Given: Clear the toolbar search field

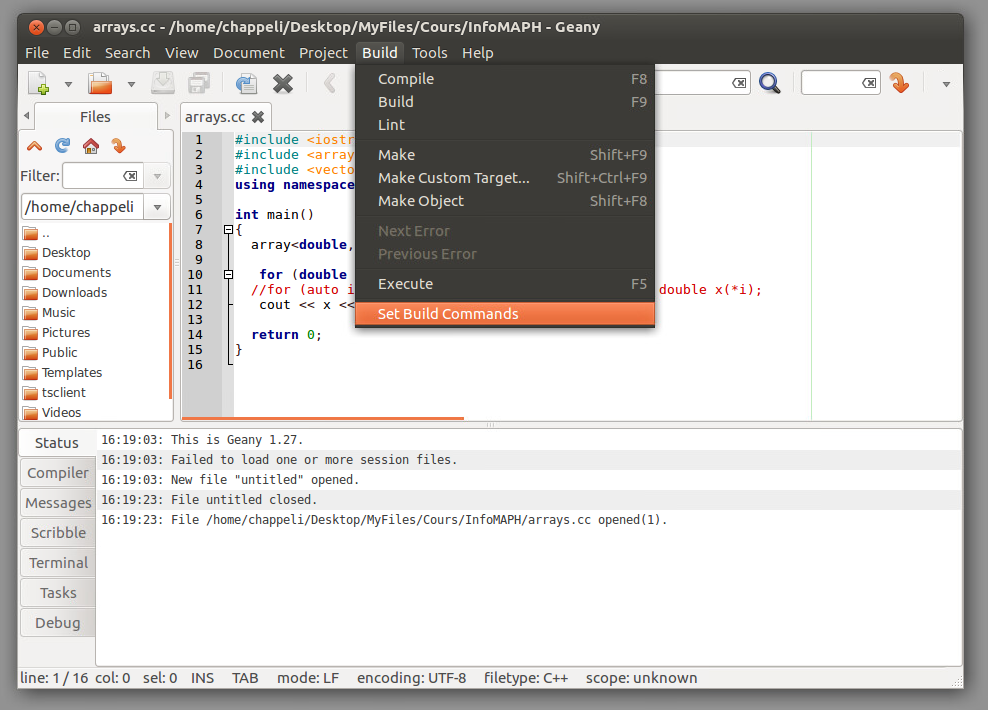Looking at the screenshot, I should click(739, 83).
